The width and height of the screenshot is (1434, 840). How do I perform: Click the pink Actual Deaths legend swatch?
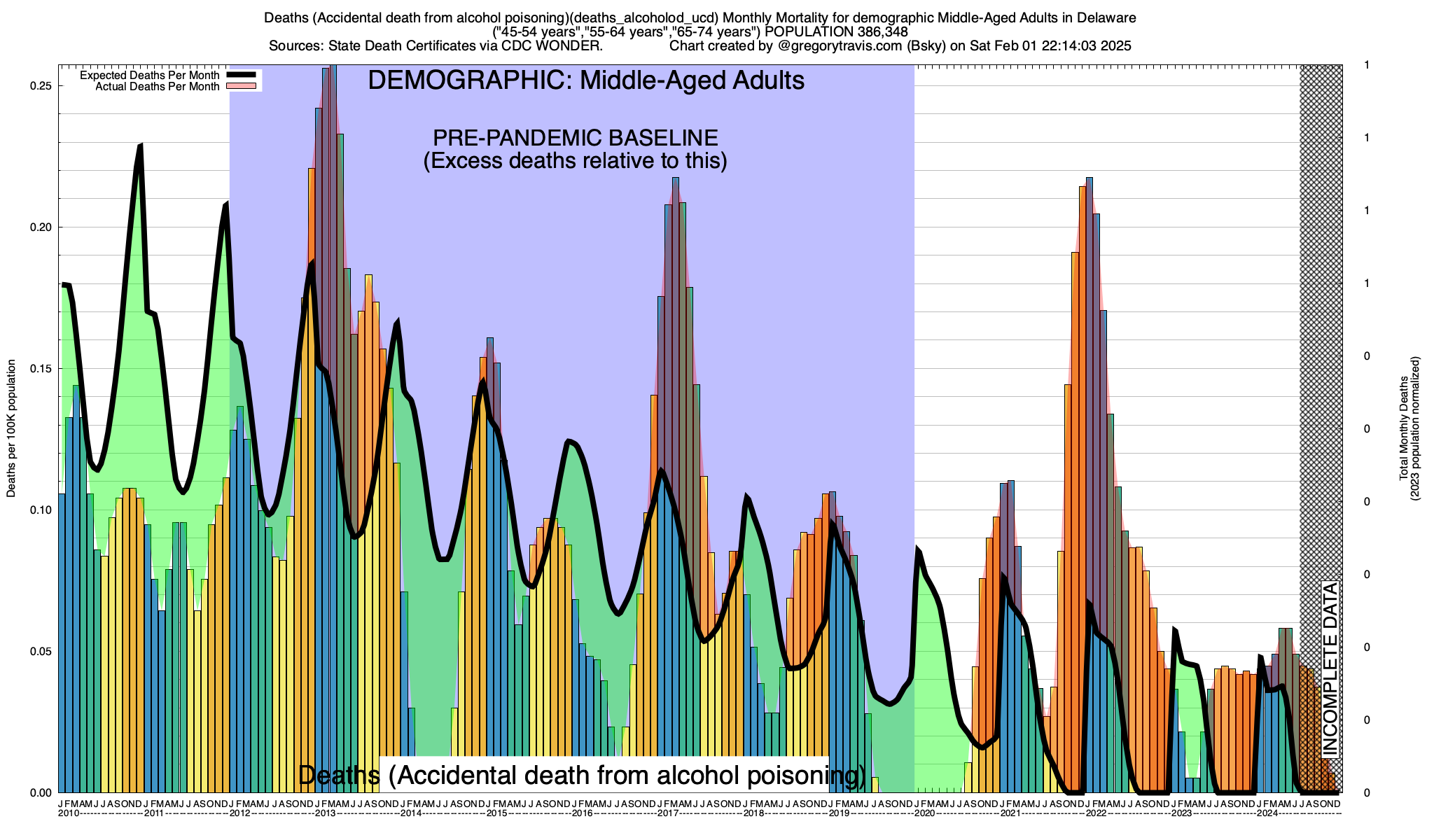242,86
